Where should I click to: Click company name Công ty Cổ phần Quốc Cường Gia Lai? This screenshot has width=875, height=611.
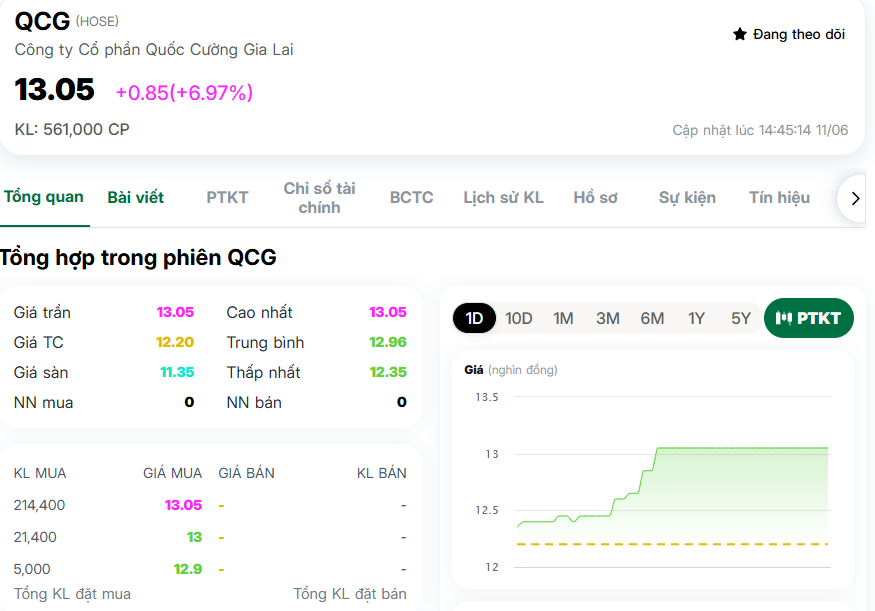click(154, 50)
